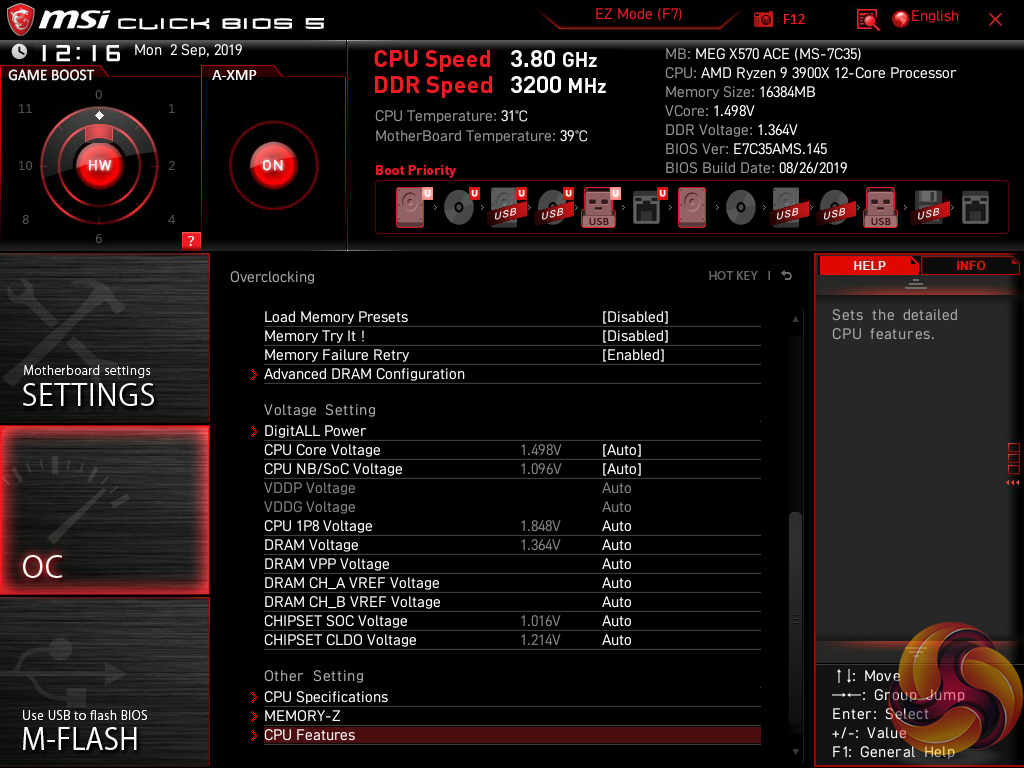
Task: Select the USB floppy boot device icon
Action: 929,208
